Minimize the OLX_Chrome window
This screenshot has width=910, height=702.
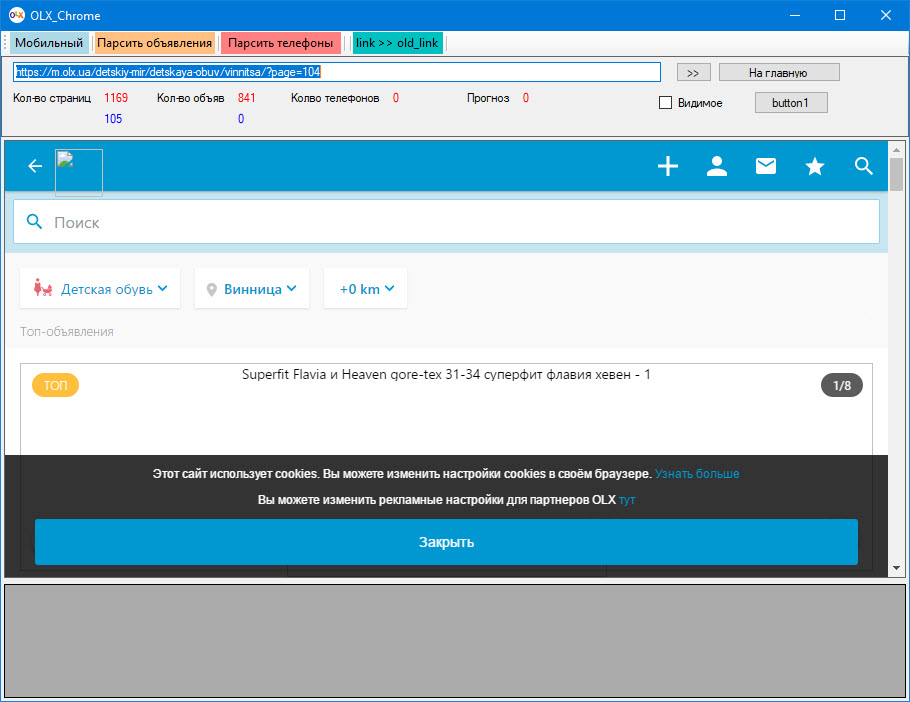click(x=795, y=15)
